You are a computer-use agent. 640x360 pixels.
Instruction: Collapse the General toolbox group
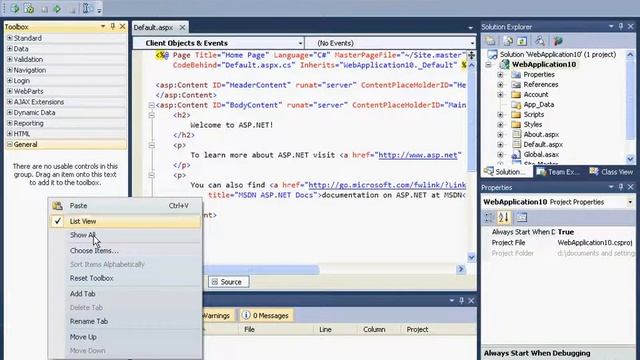click(10, 144)
